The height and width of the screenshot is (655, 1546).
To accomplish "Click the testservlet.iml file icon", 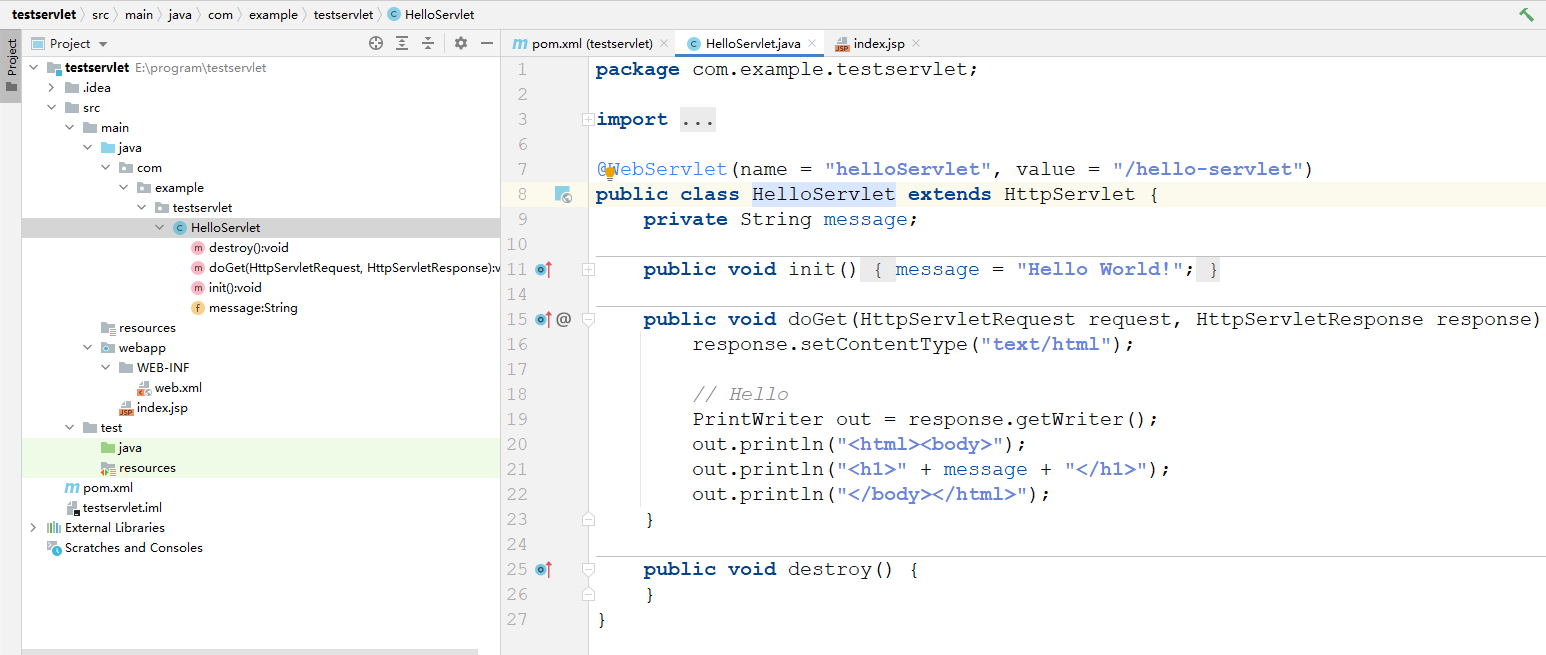I will click(72, 508).
